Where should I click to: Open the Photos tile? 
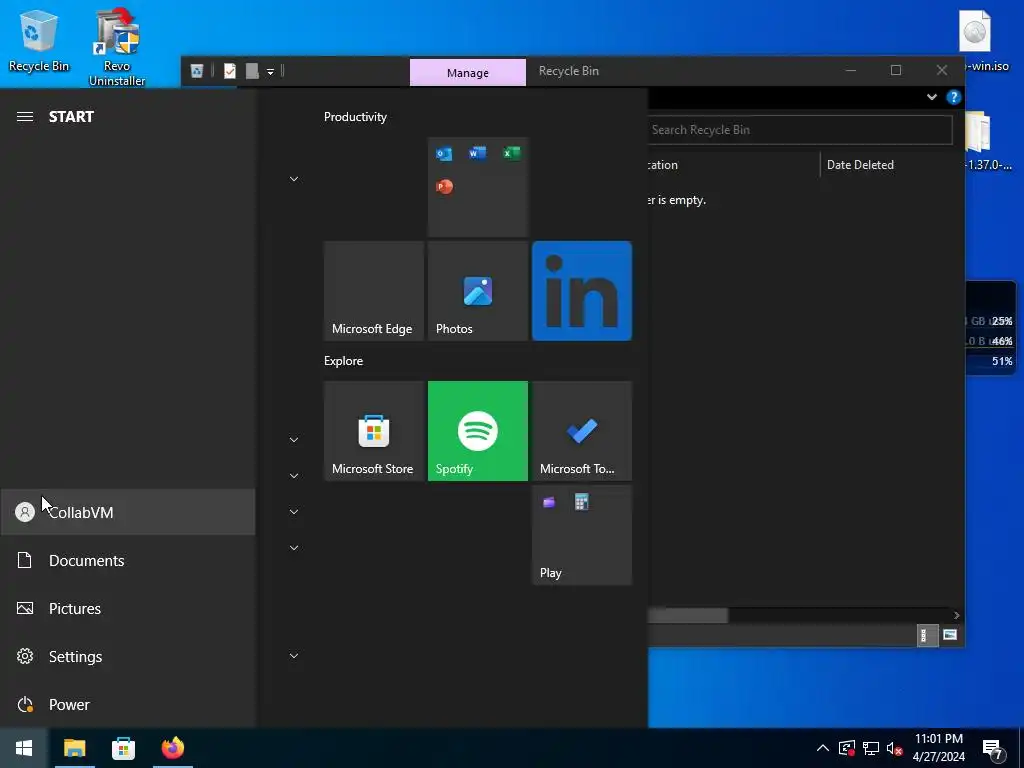pyautogui.click(x=477, y=291)
